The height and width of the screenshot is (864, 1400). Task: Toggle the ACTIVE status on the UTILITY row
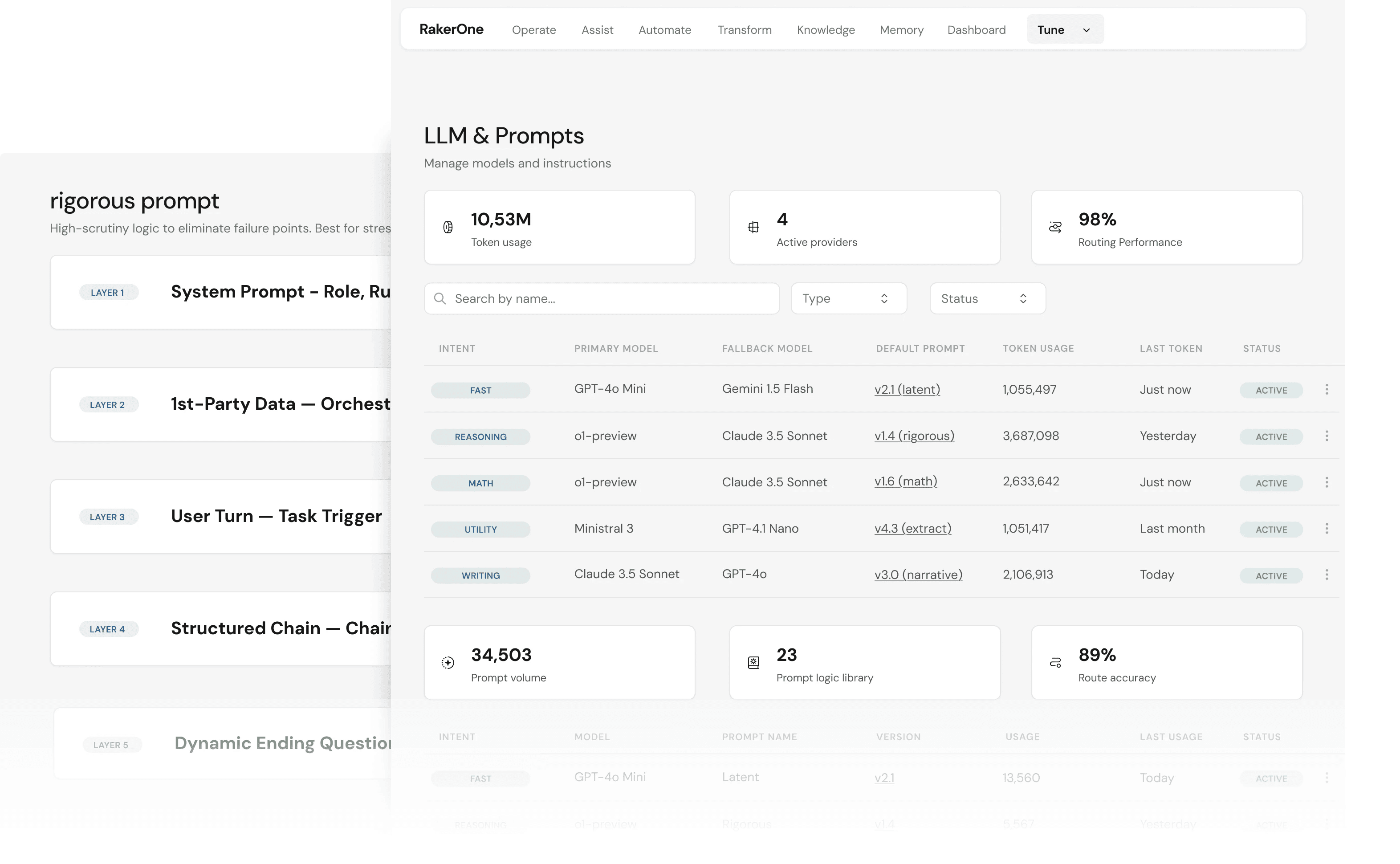coord(1270,529)
